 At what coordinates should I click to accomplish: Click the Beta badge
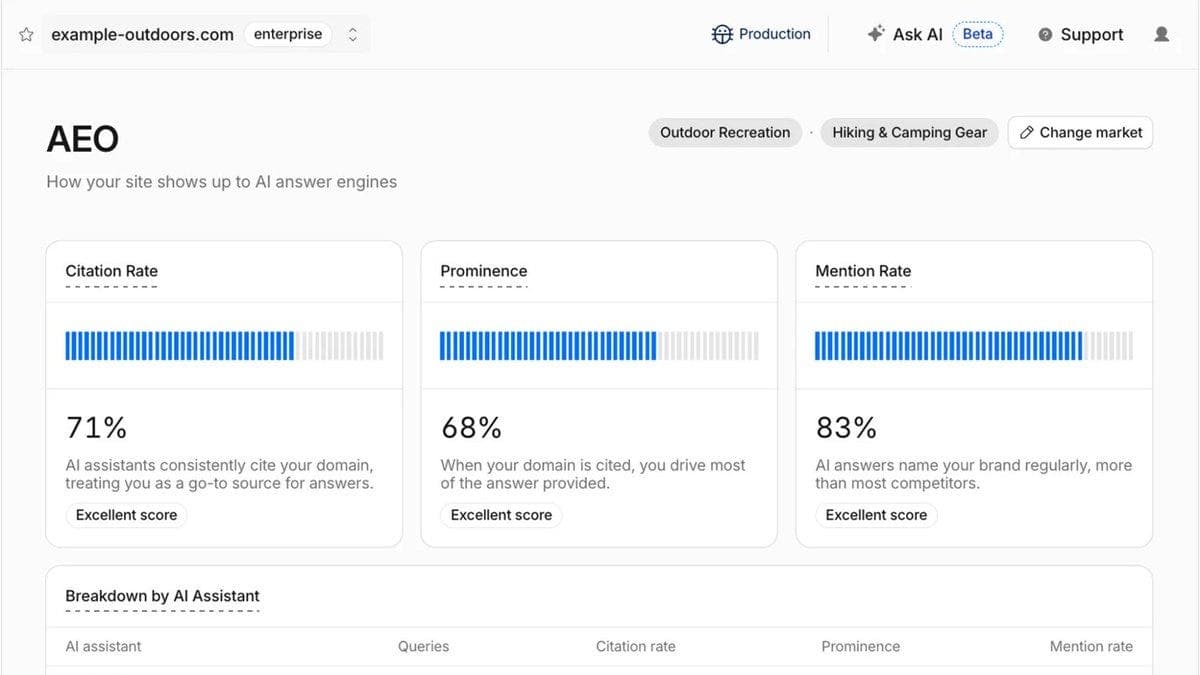(x=977, y=34)
